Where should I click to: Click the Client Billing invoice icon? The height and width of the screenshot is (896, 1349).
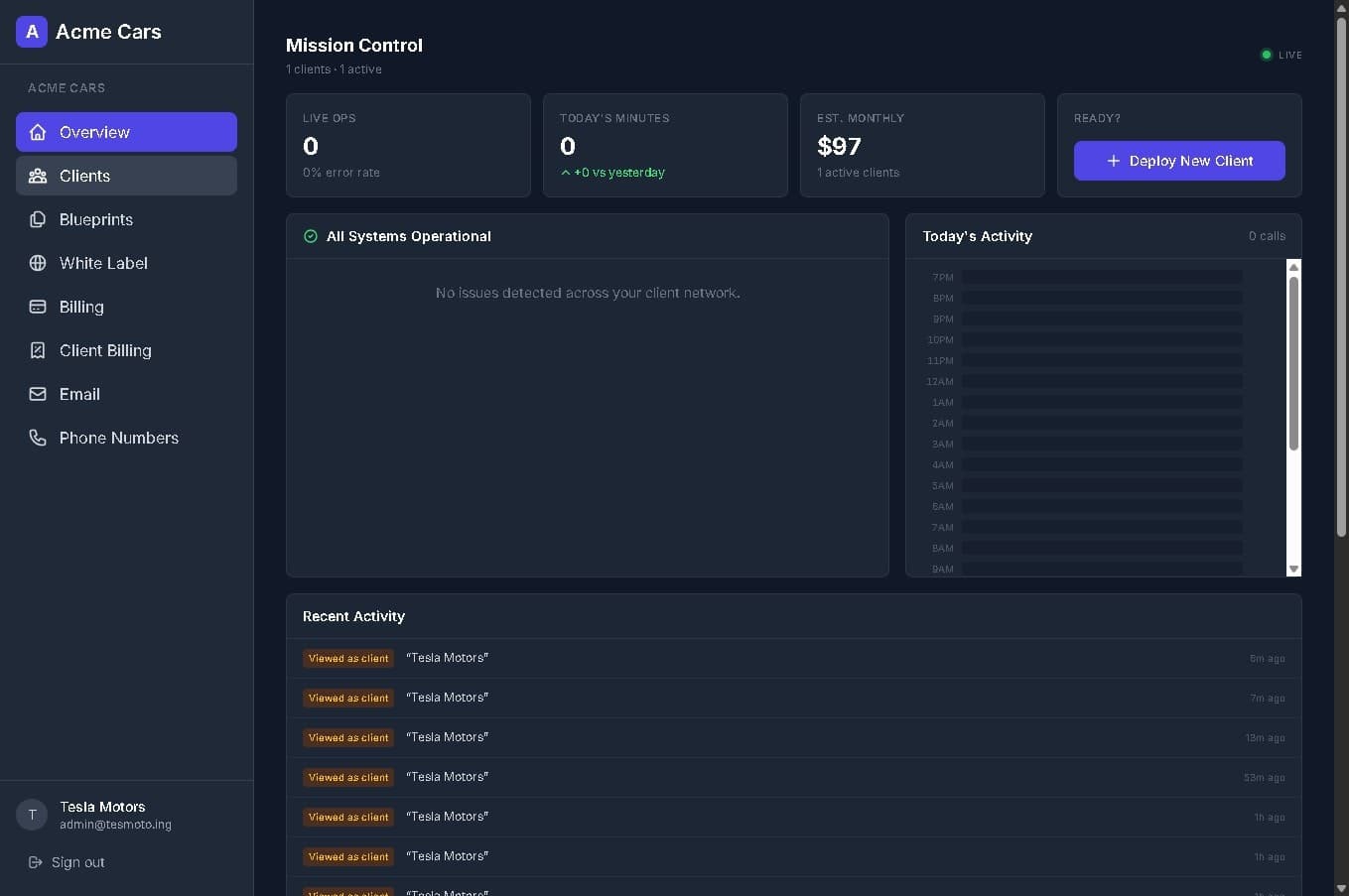pos(38,350)
